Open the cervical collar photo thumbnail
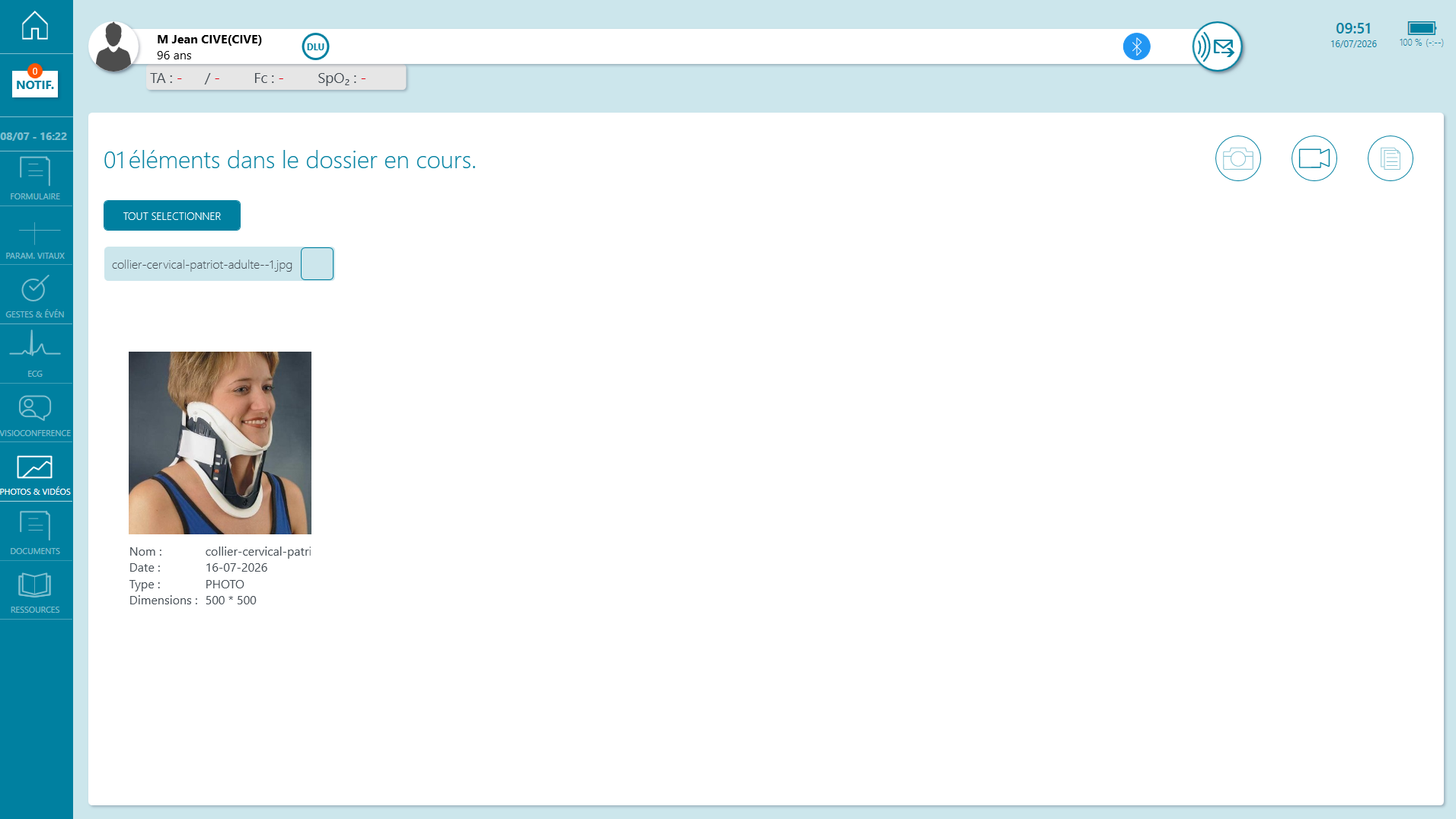The width and height of the screenshot is (1456, 819). (x=220, y=443)
